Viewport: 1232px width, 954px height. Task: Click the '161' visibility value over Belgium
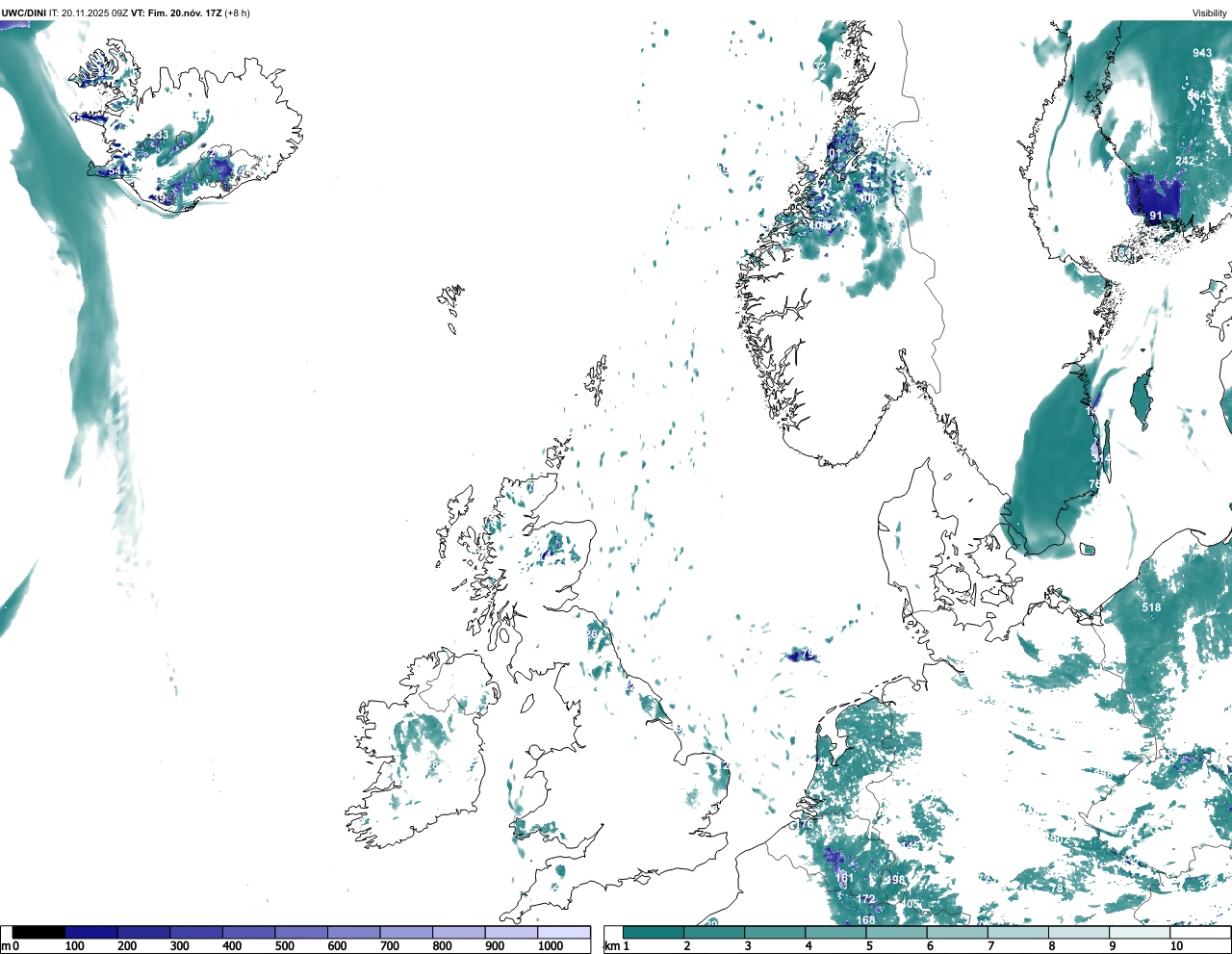(844, 878)
